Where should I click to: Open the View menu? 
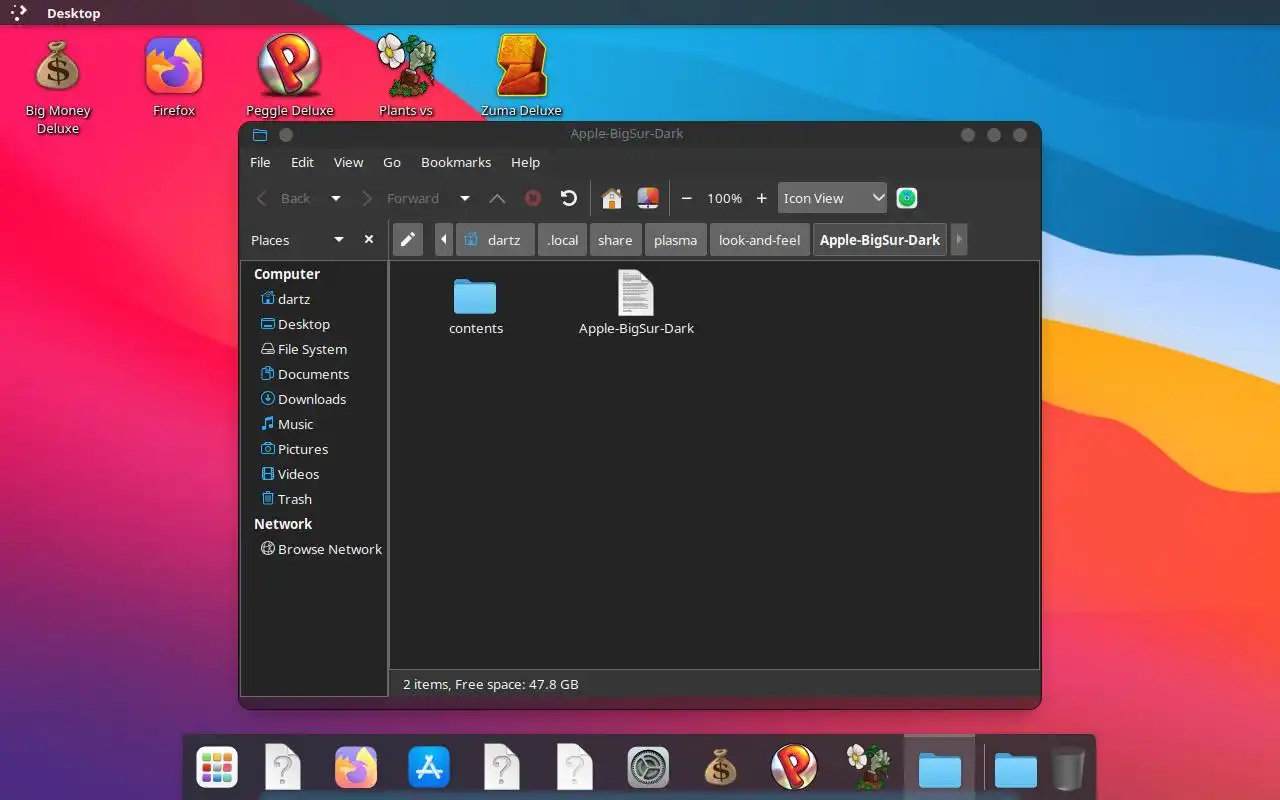pyautogui.click(x=348, y=162)
